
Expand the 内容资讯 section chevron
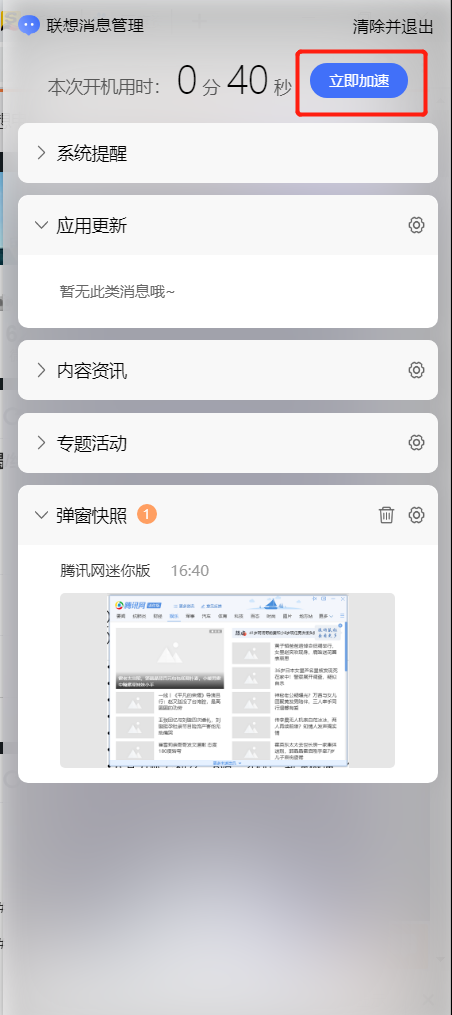41,370
